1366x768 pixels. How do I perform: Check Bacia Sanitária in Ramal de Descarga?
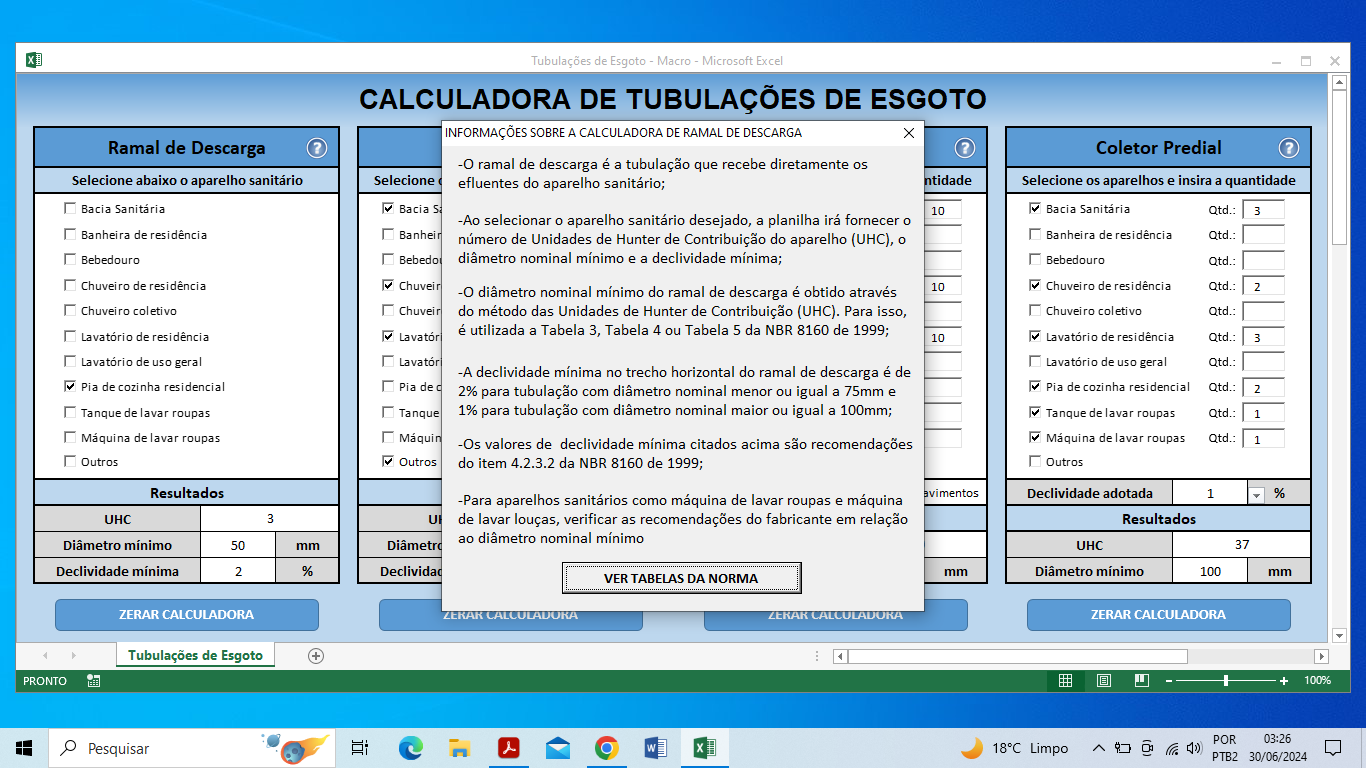click(x=70, y=209)
